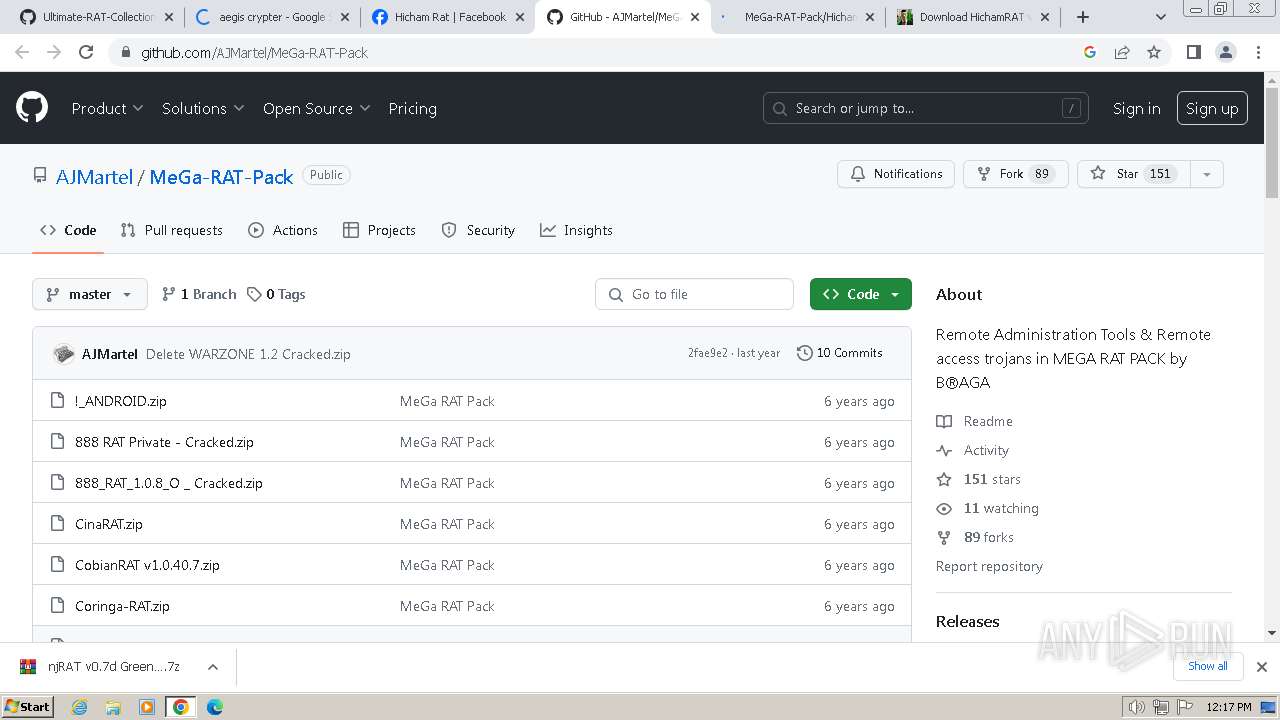This screenshot has width=1280, height=720.
Task: Open the Star lists dropdown arrow
Action: [x=1207, y=174]
